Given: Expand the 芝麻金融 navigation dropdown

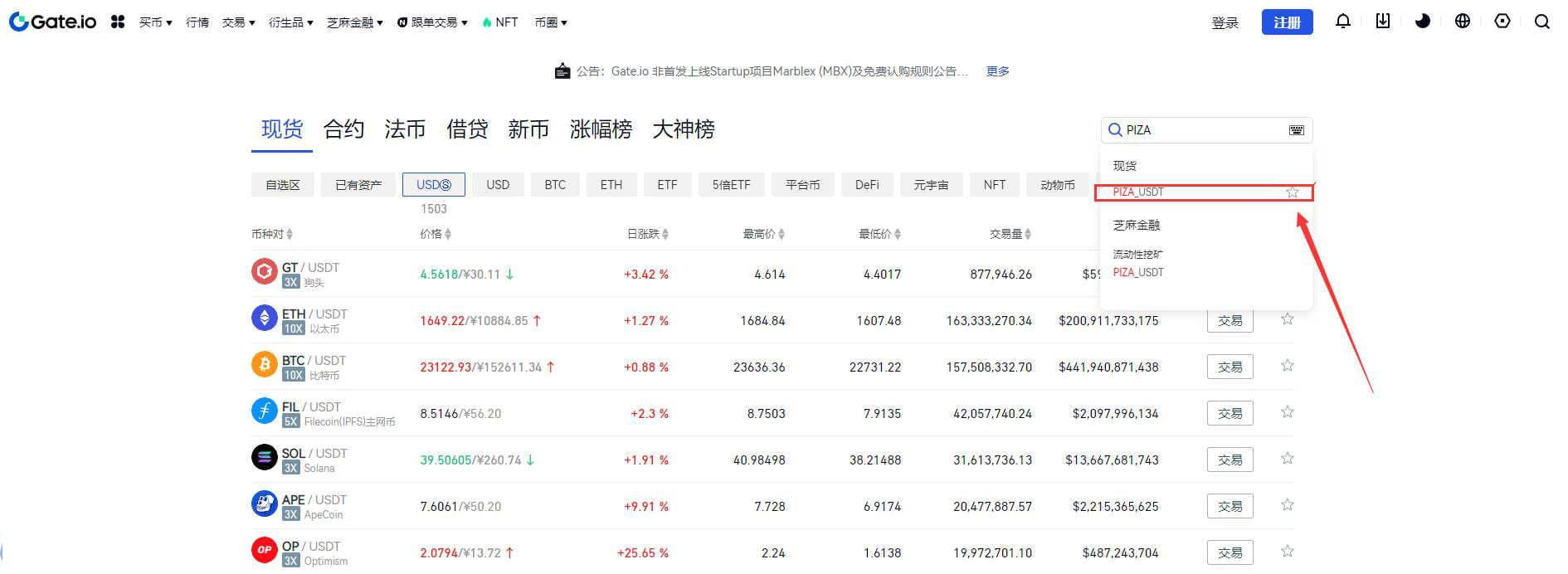Looking at the screenshot, I should coord(354,22).
